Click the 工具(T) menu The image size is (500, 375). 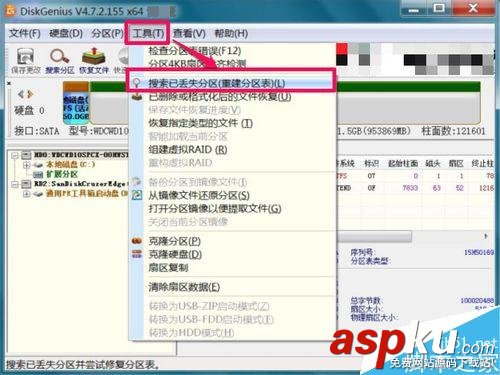point(148,33)
